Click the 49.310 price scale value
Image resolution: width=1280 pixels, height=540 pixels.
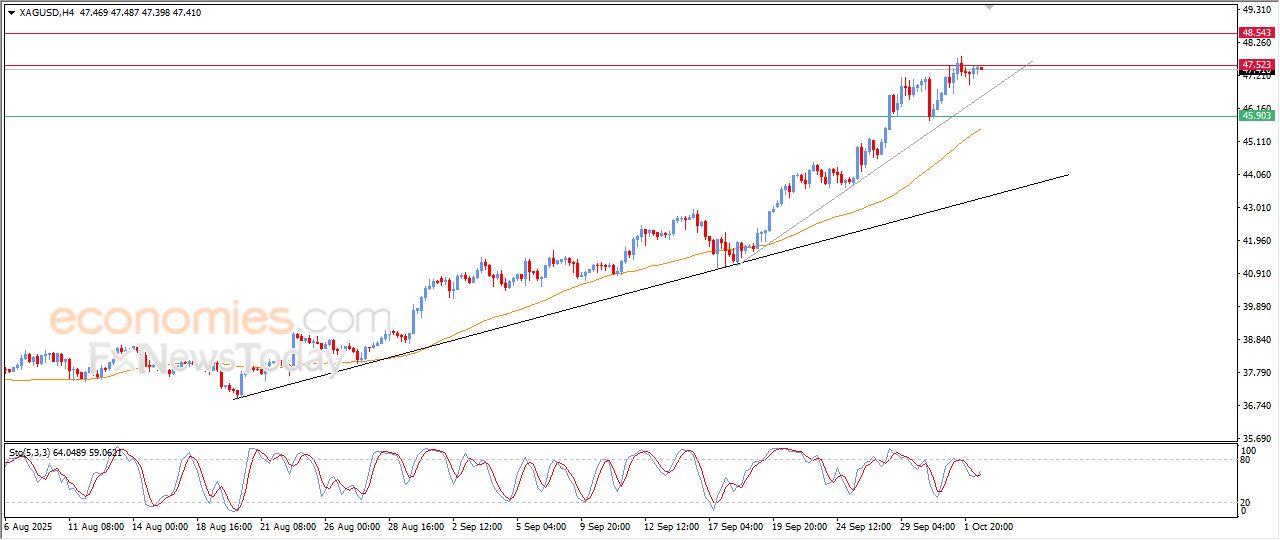(x=1255, y=10)
